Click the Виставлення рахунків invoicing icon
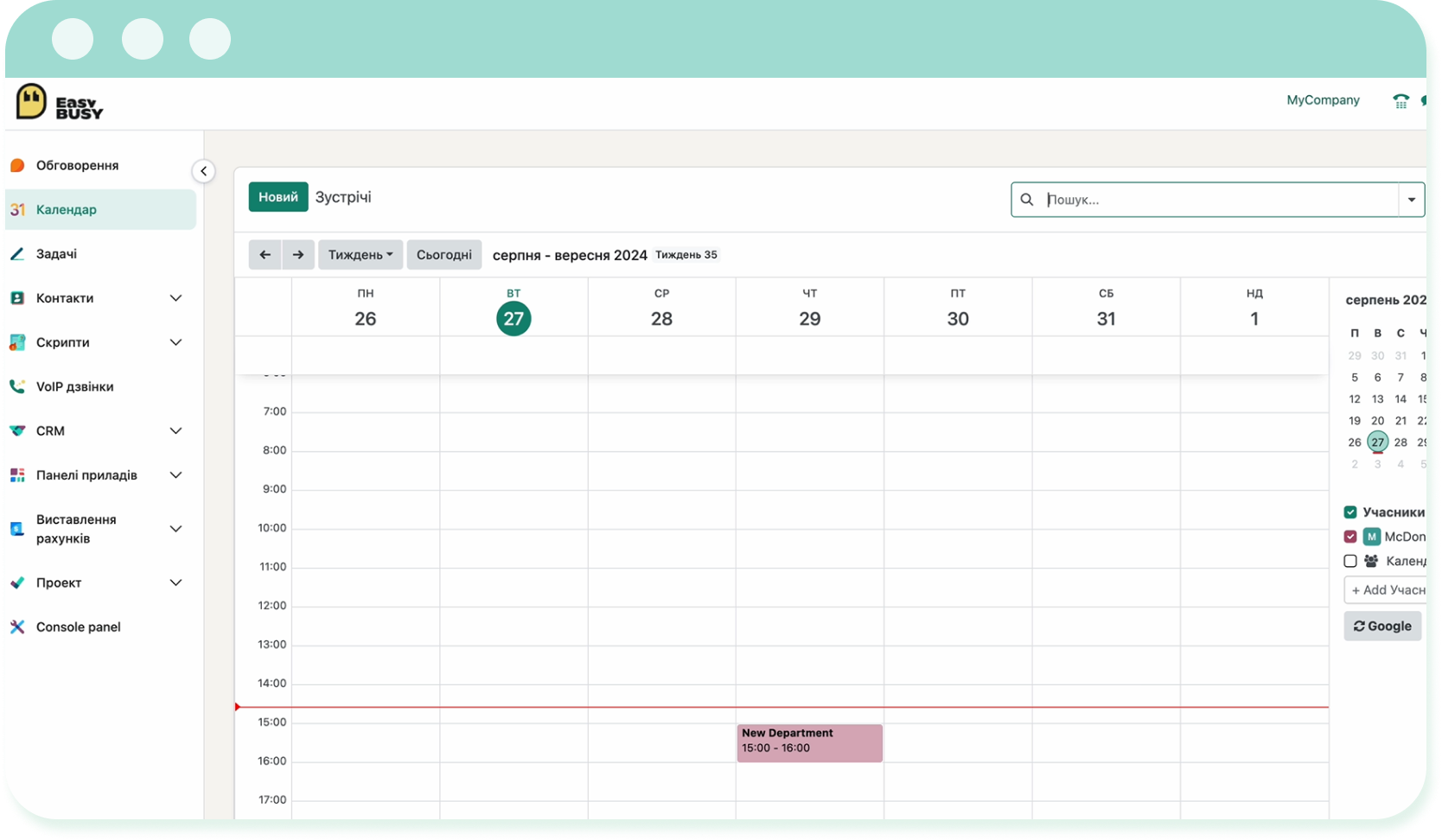This screenshot has width=1442, height=840. coord(17,528)
